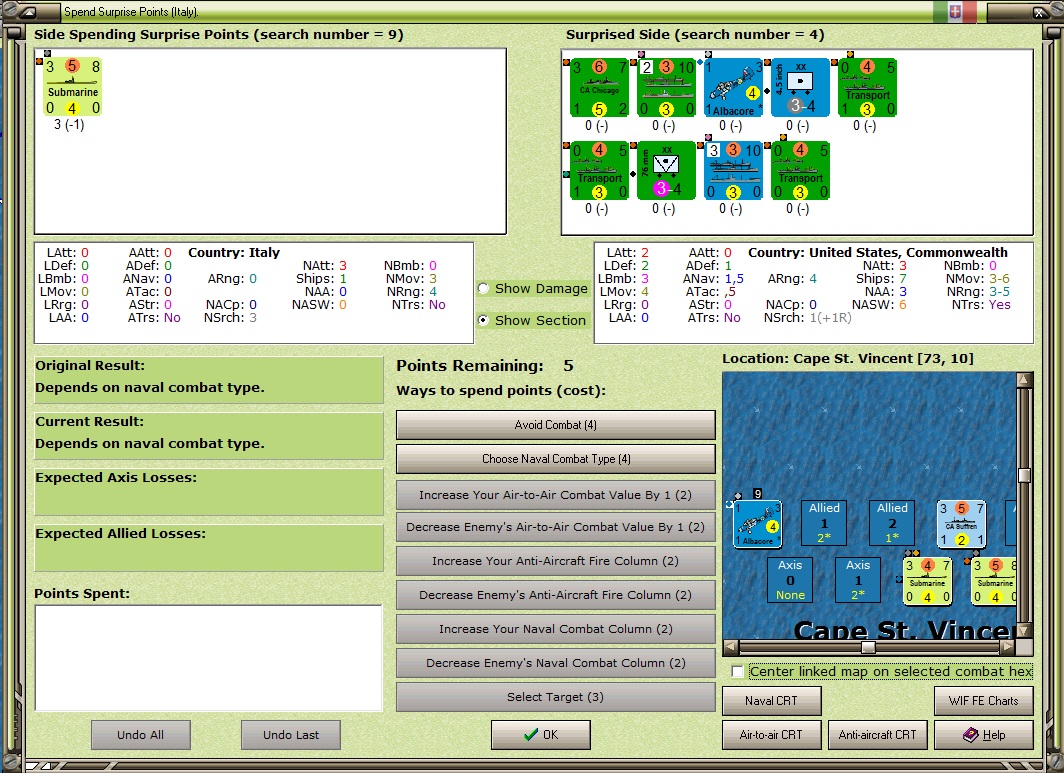Image resolution: width=1064 pixels, height=773 pixels.
Task: Select the CA Chicago cruiser counter
Action: click(x=600, y=88)
